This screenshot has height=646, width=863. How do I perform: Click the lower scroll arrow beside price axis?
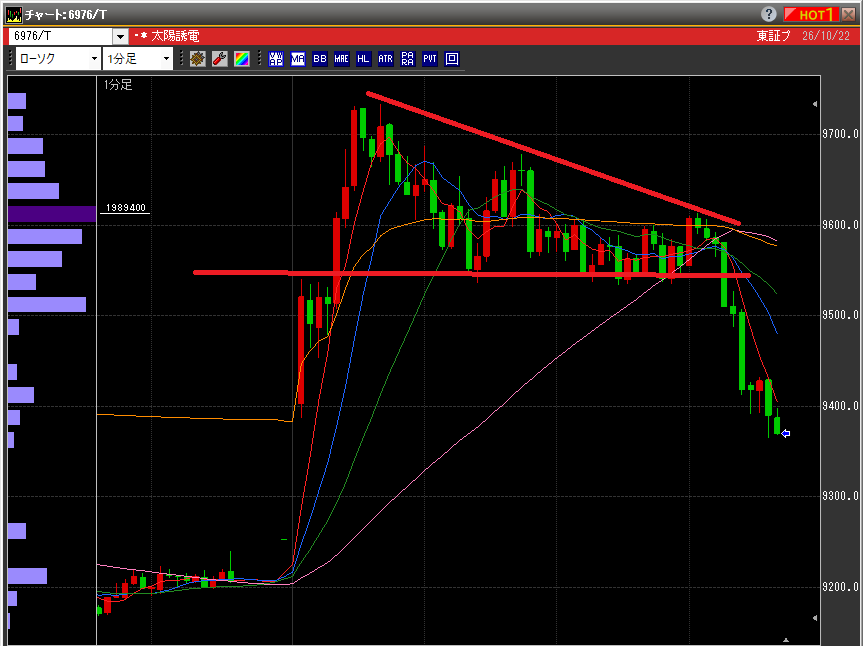click(815, 618)
